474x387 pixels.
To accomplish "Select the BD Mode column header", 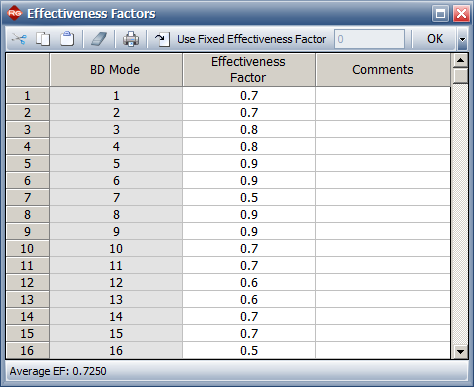I will coord(116,70).
